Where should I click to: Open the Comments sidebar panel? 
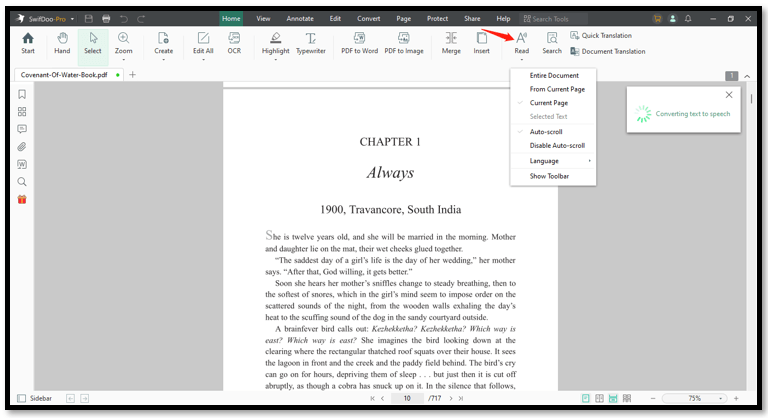coord(22,129)
